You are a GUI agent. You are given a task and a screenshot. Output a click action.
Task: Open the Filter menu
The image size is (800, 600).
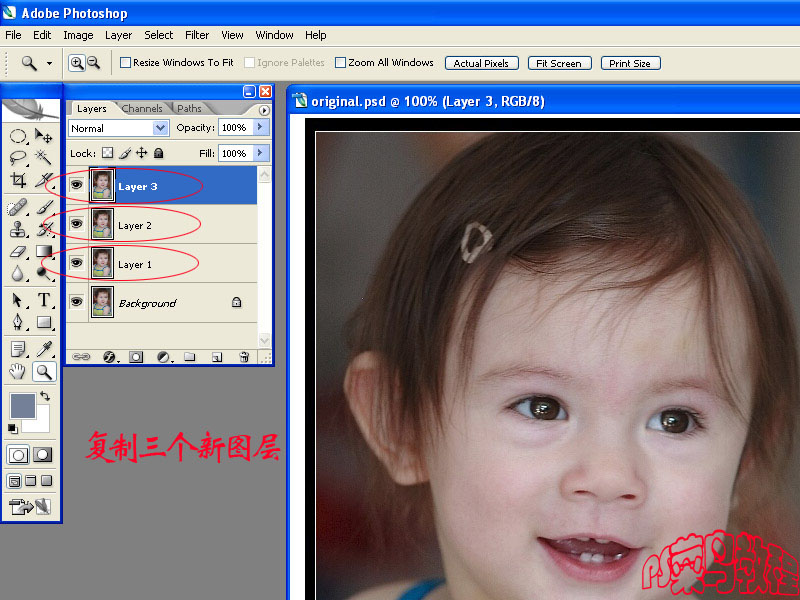click(197, 35)
